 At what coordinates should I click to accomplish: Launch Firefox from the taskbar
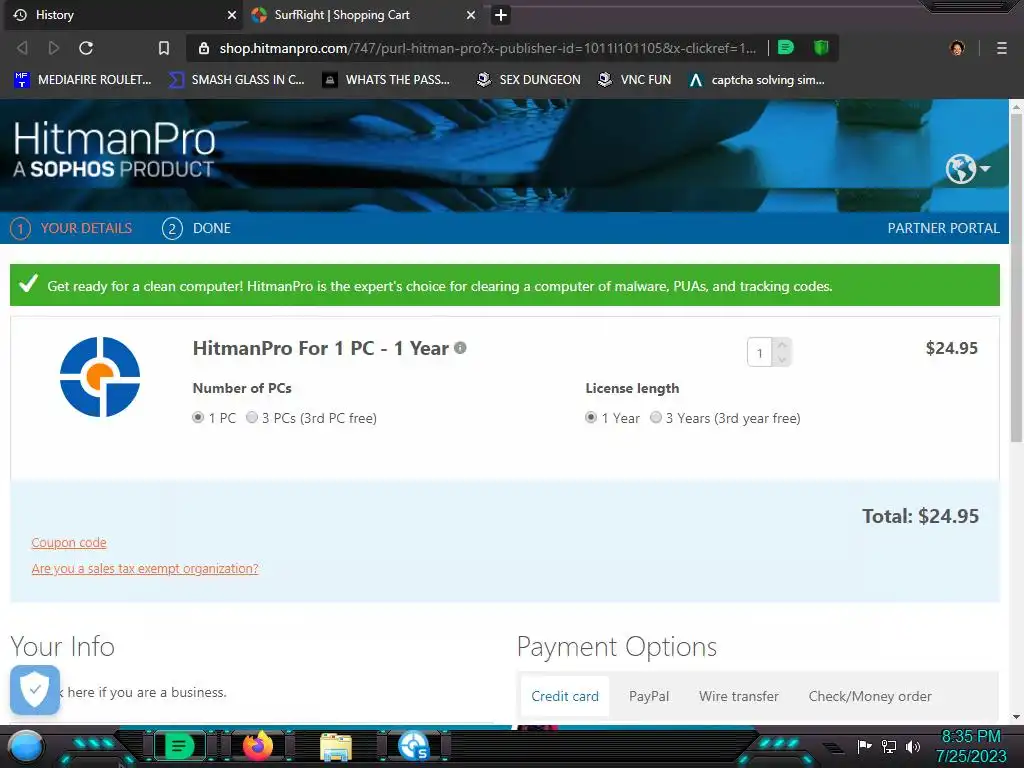pyautogui.click(x=258, y=746)
